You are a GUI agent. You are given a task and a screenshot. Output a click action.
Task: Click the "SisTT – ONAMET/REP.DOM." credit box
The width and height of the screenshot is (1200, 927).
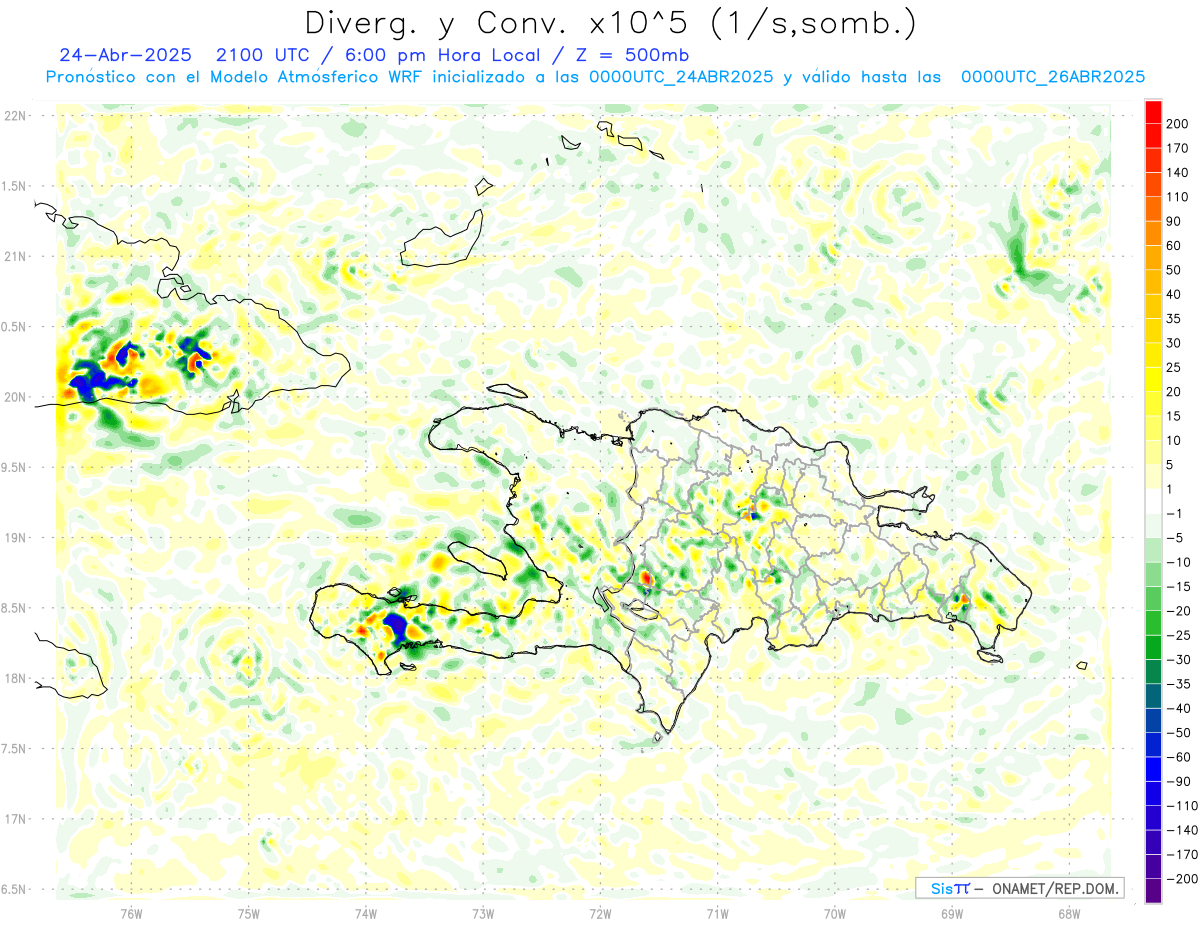click(x=1020, y=888)
